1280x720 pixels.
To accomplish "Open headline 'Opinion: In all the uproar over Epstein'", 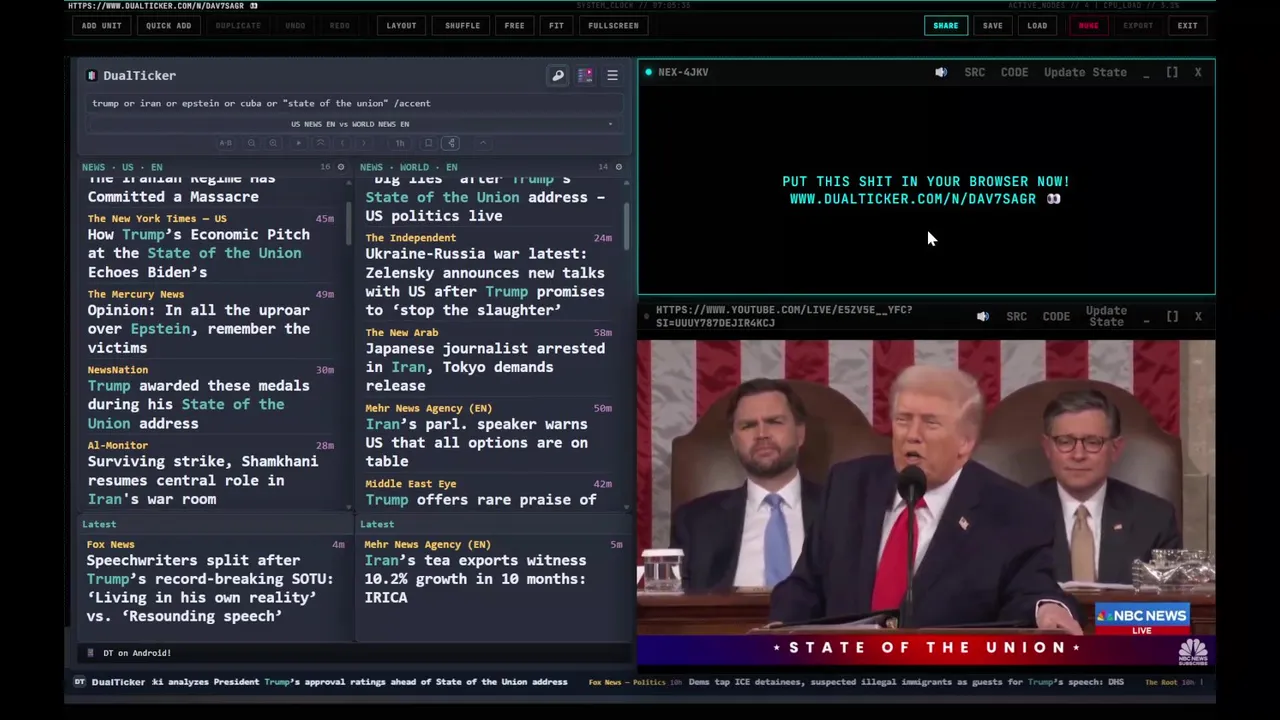I will click(x=199, y=329).
